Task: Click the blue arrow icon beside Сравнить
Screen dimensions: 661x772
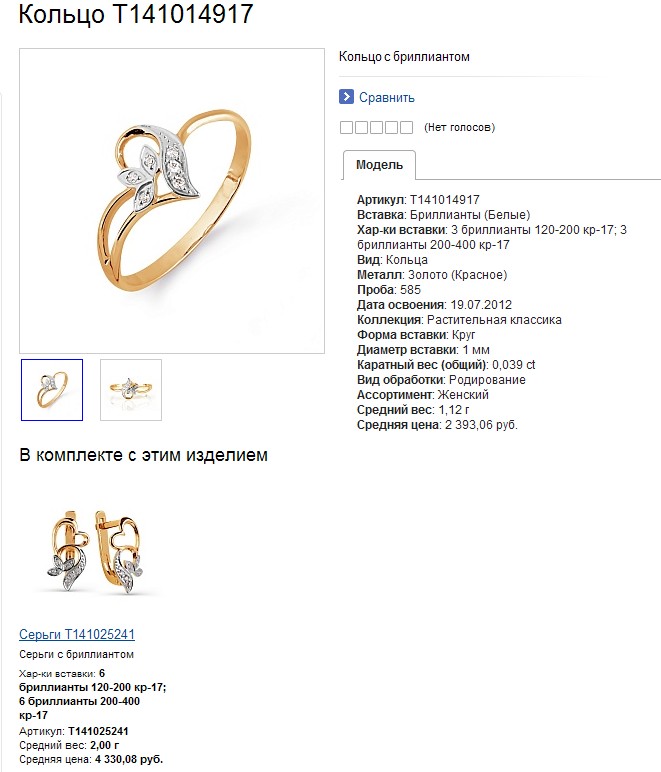Action: pos(346,96)
